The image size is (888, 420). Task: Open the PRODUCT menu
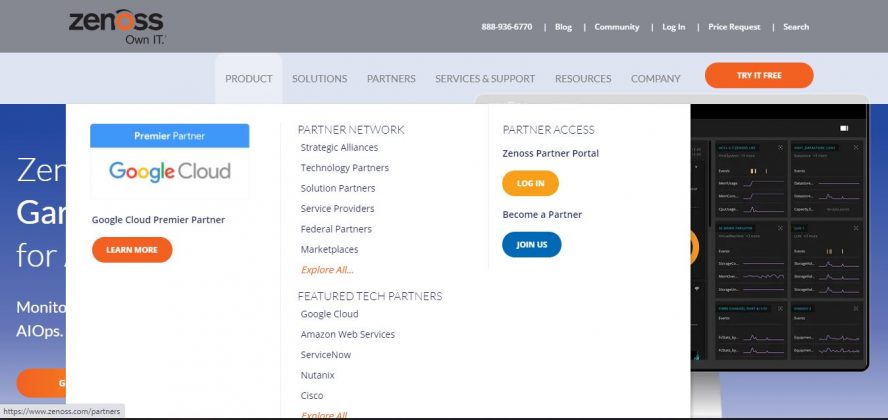point(249,79)
